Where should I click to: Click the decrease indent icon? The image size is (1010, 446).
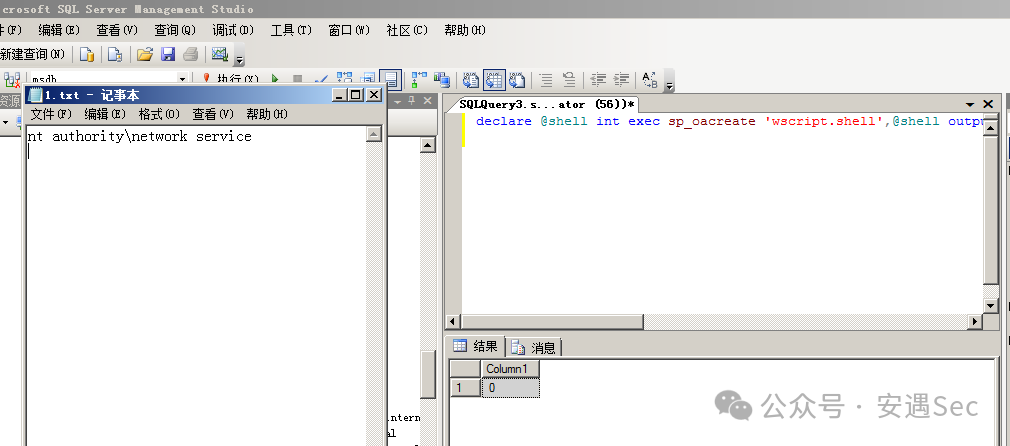598,79
